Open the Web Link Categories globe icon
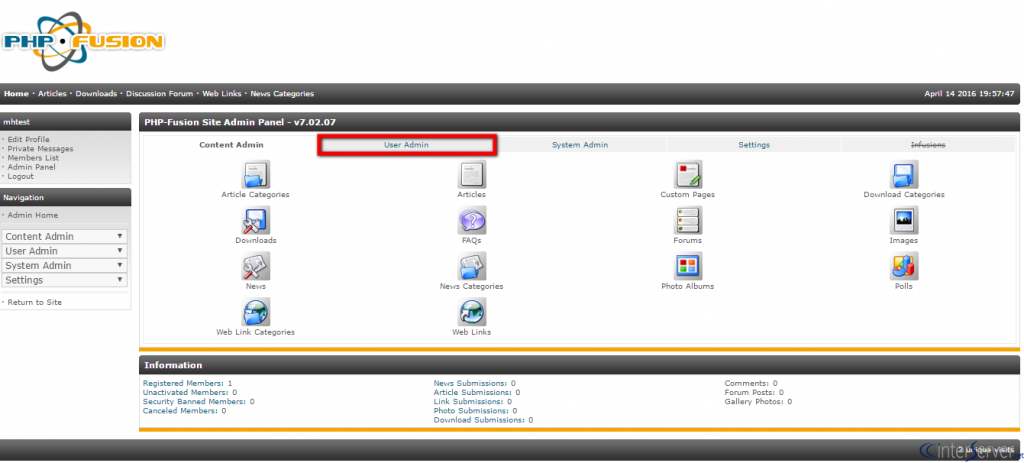The height and width of the screenshot is (463, 1024). pyautogui.click(x=255, y=311)
